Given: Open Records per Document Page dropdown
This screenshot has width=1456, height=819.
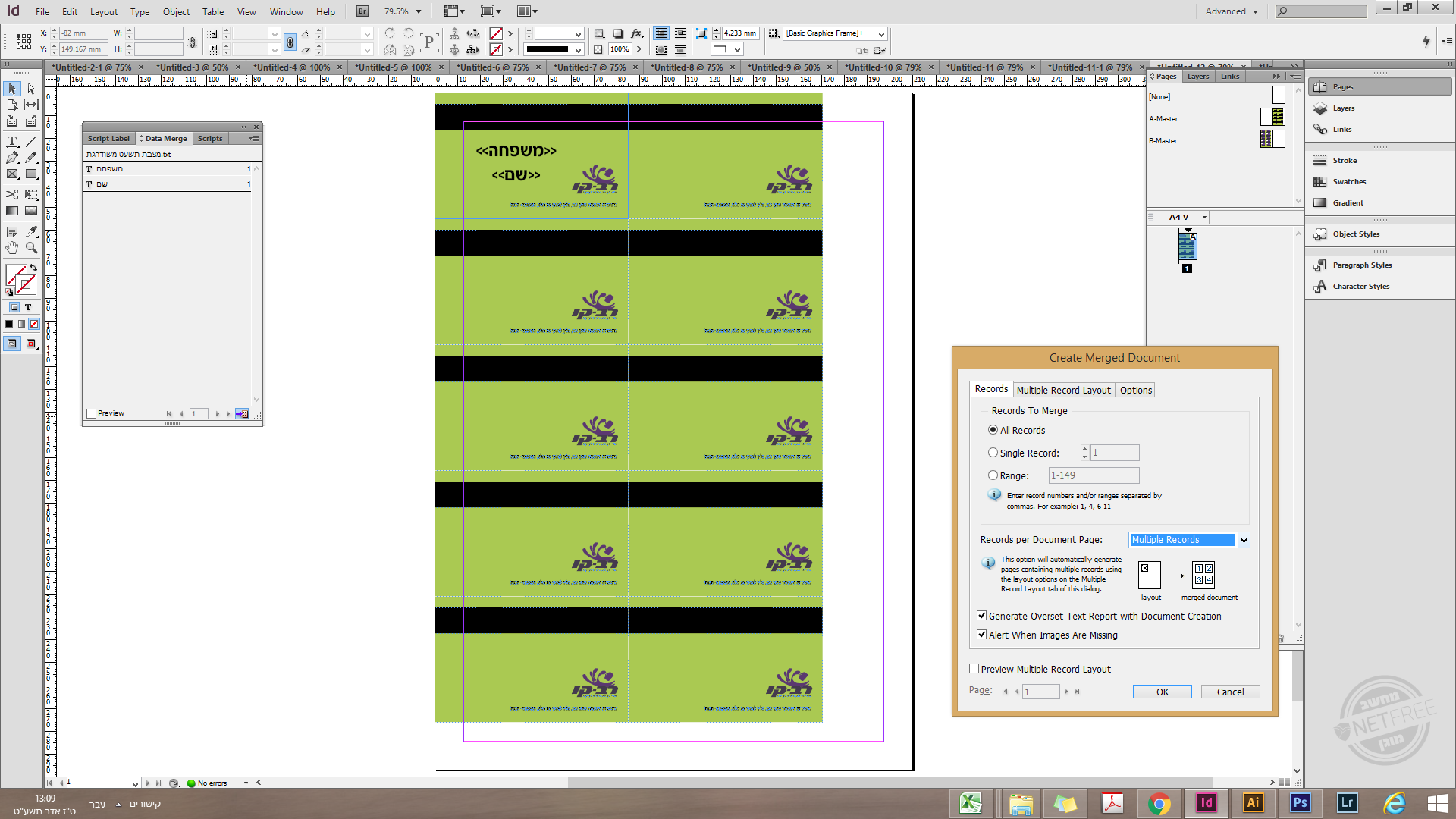Looking at the screenshot, I should tap(1244, 540).
